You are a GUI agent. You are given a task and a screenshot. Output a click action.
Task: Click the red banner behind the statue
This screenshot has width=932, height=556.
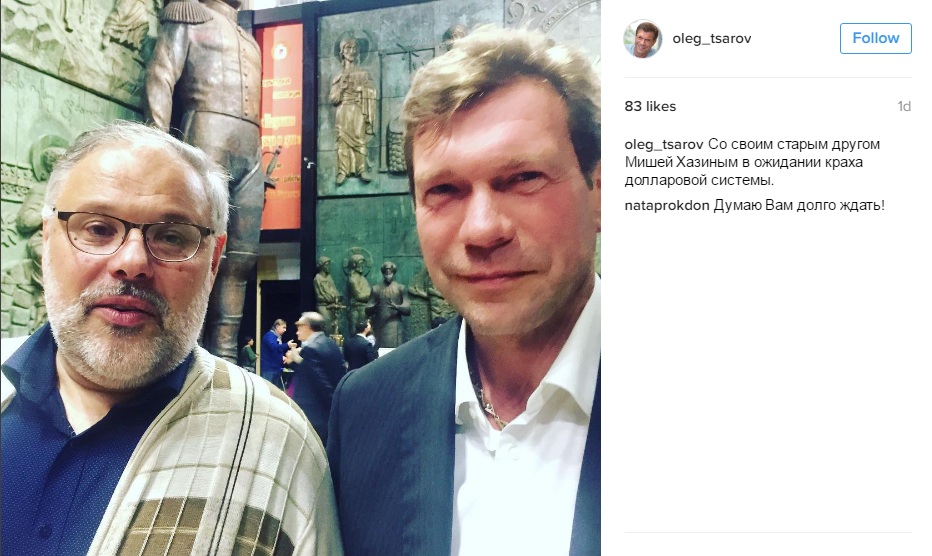[x=281, y=125]
